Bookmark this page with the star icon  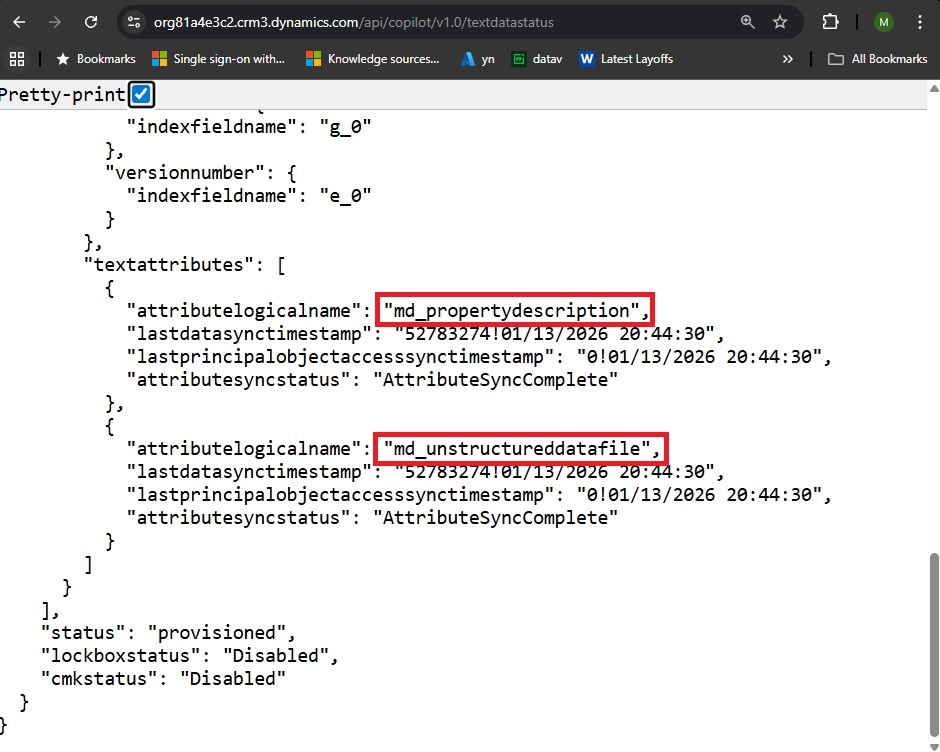click(x=780, y=22)
